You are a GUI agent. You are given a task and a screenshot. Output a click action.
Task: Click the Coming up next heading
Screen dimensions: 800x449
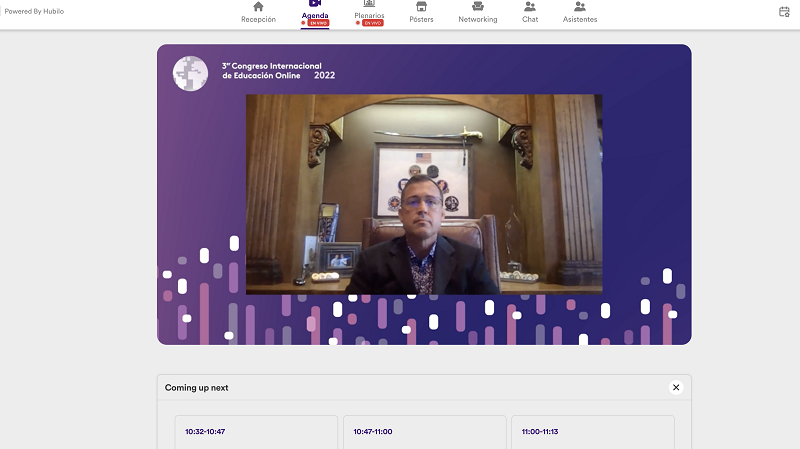point(196,388)
